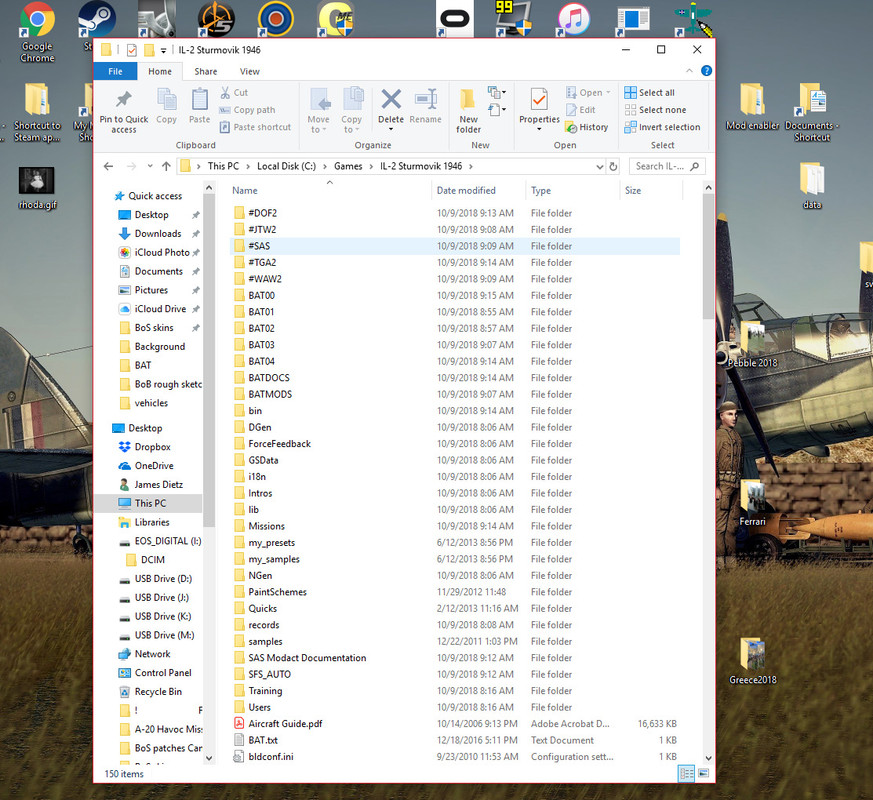Go up one folder level arrow
This screenshot has width=873, height=800.
[166, 166]
